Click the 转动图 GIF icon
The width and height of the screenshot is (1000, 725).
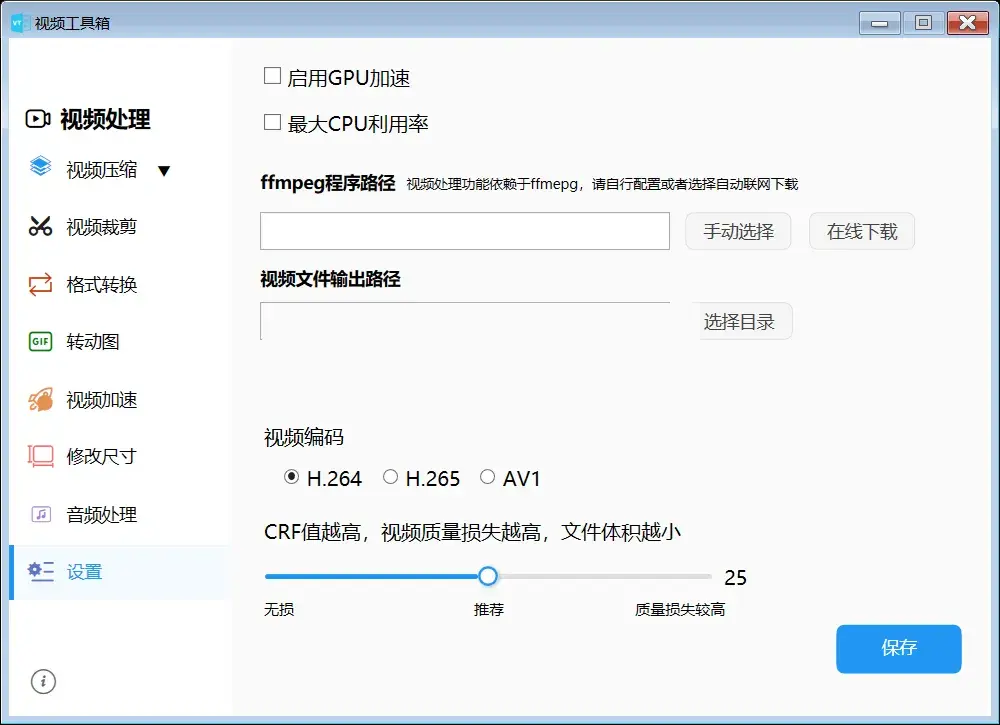click(40, 341)
